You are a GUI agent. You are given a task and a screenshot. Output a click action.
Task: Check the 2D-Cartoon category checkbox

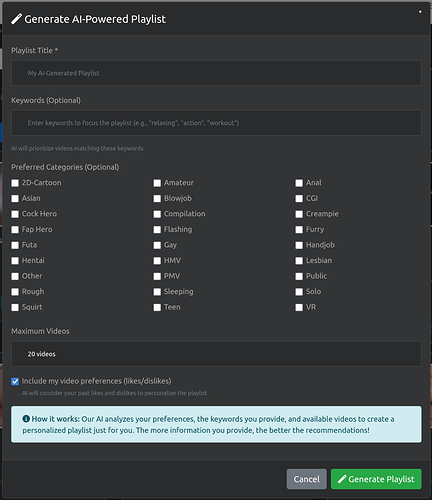[x=15, y=183]
